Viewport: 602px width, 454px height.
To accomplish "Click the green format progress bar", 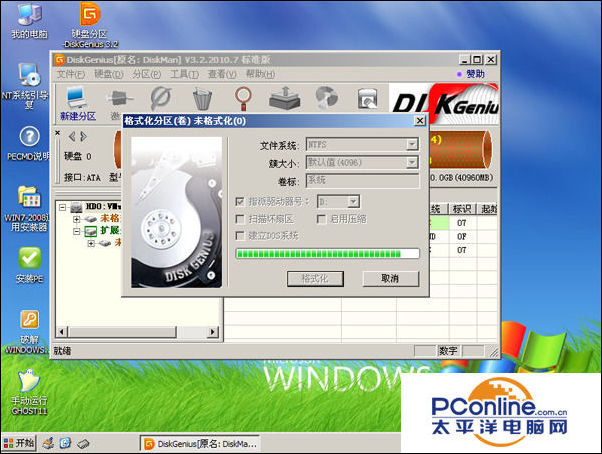I will point(326,254).
